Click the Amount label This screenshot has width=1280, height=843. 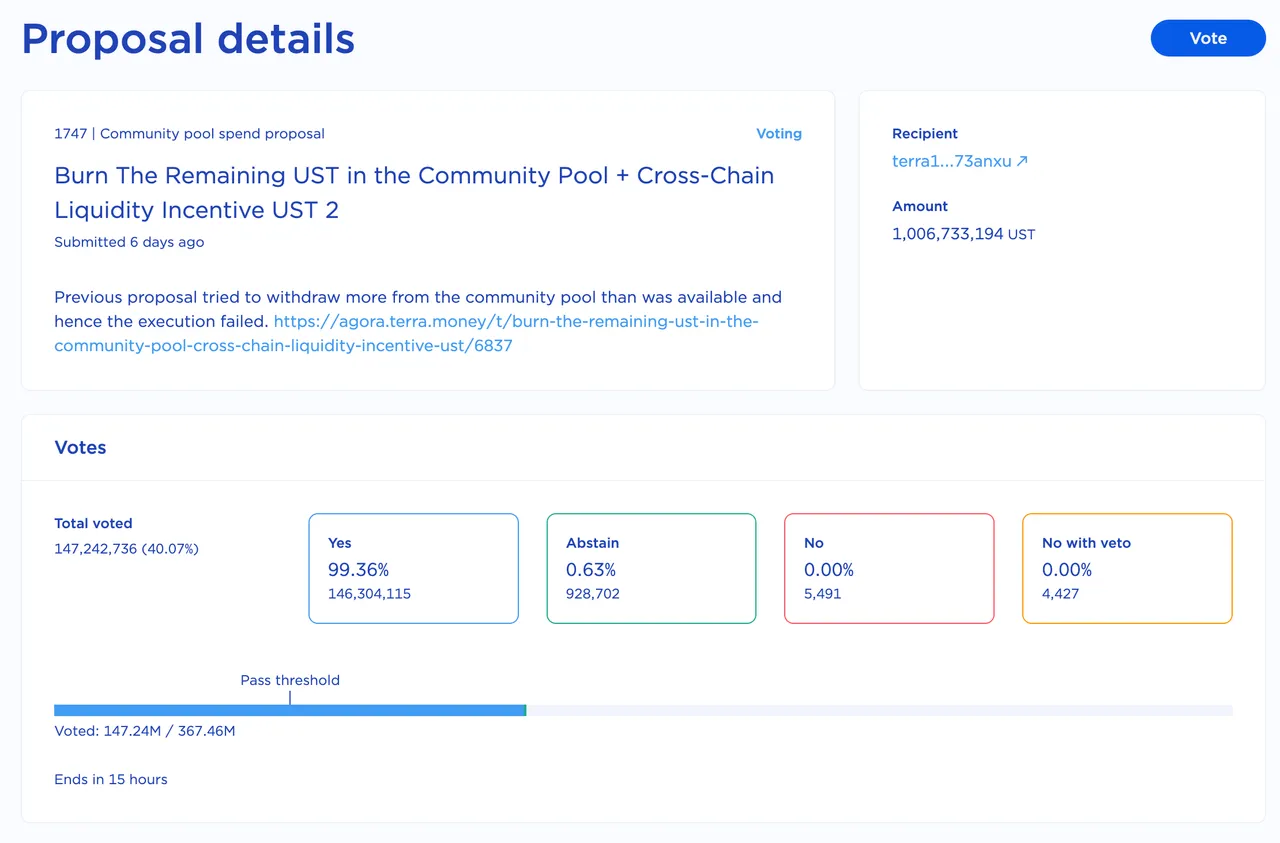pos(920,206)
